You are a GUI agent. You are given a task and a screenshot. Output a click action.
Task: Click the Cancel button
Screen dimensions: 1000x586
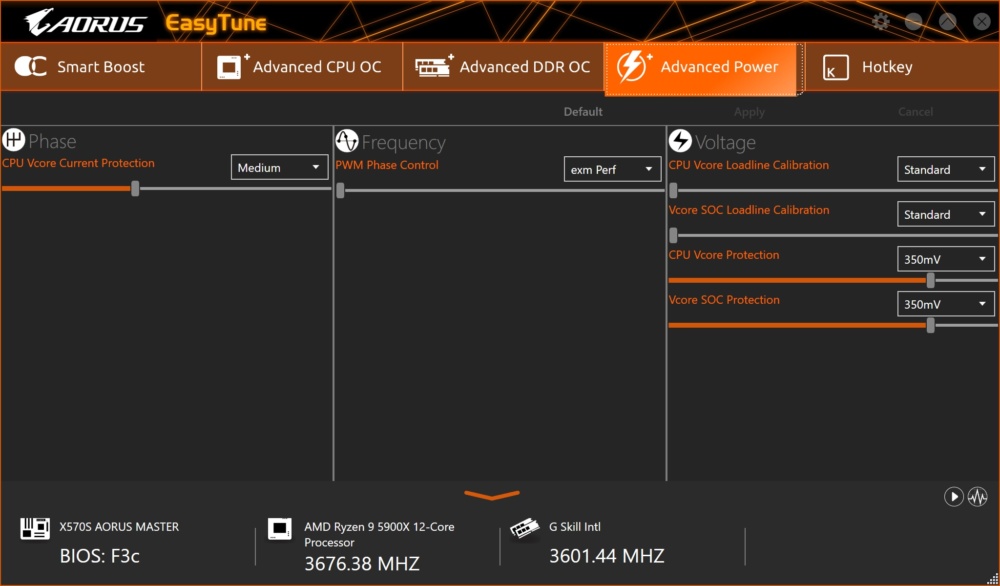[x=915, y=112]
